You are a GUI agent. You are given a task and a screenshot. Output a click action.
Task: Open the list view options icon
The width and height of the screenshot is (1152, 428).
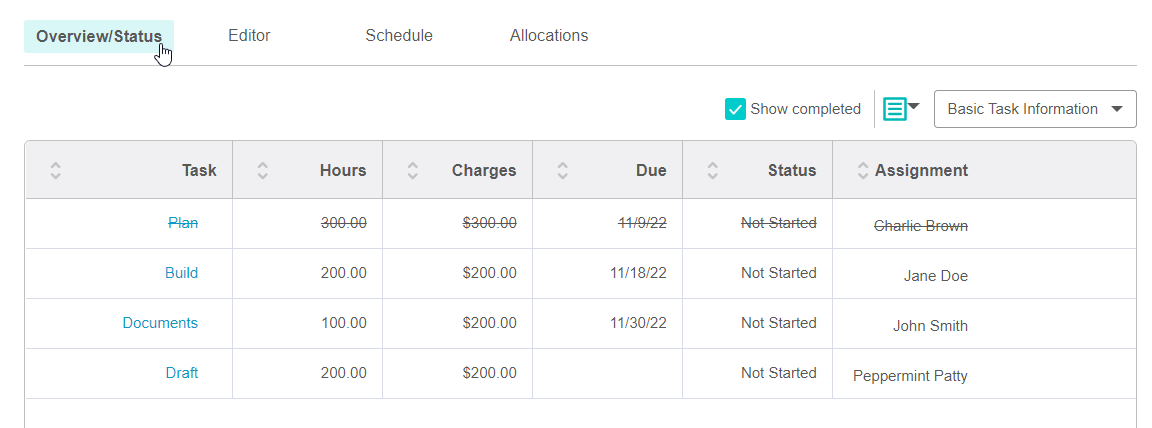[x=900, y=109]
